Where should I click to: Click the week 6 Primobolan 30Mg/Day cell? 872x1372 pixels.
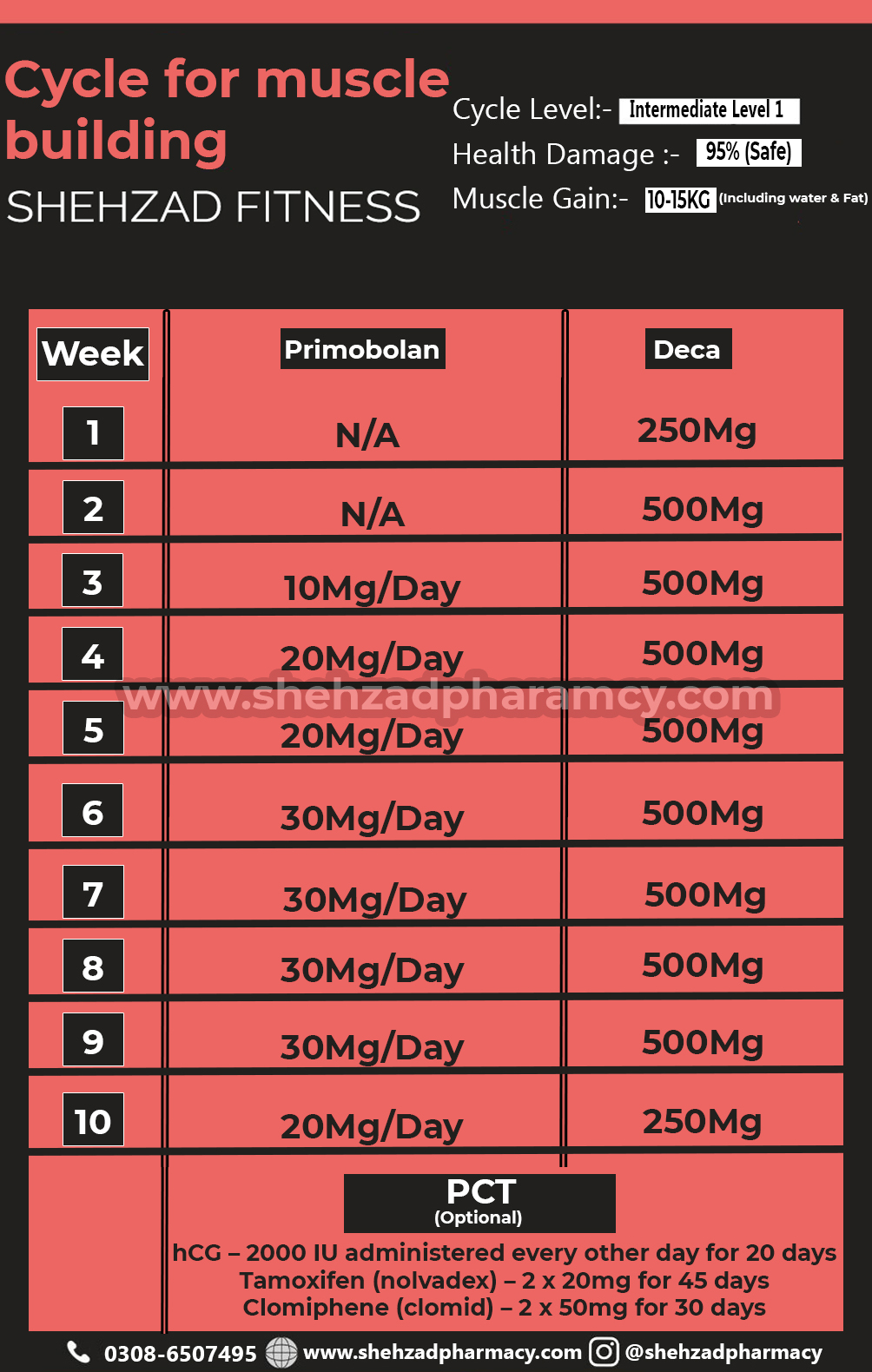[372, 818]
